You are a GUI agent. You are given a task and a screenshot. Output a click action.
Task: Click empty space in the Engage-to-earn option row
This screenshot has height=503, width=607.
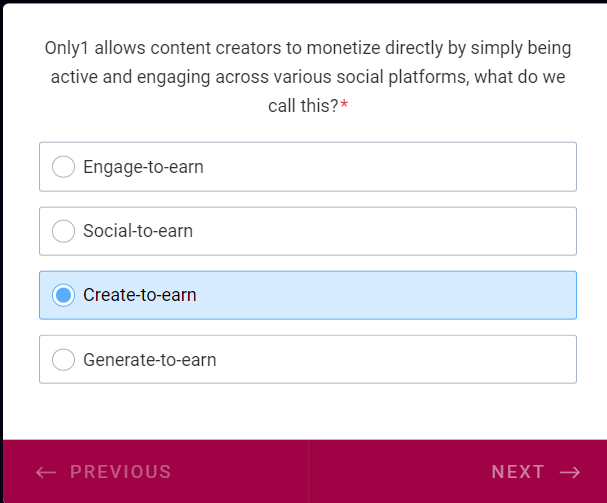tap(400, 167)
